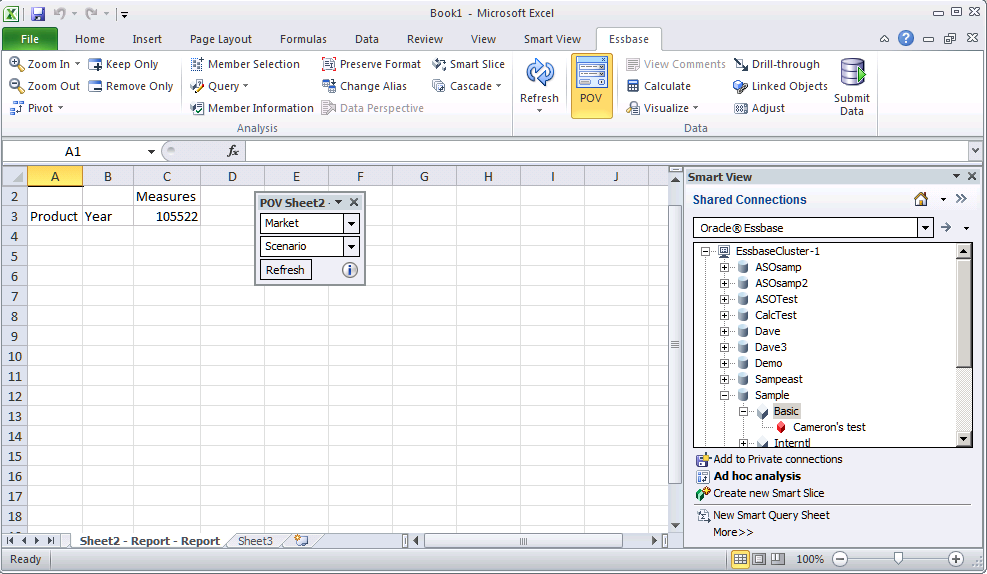Click the Zoom In ribbon button
This screenshot has height=574, width=987.
tap(45, 64)
